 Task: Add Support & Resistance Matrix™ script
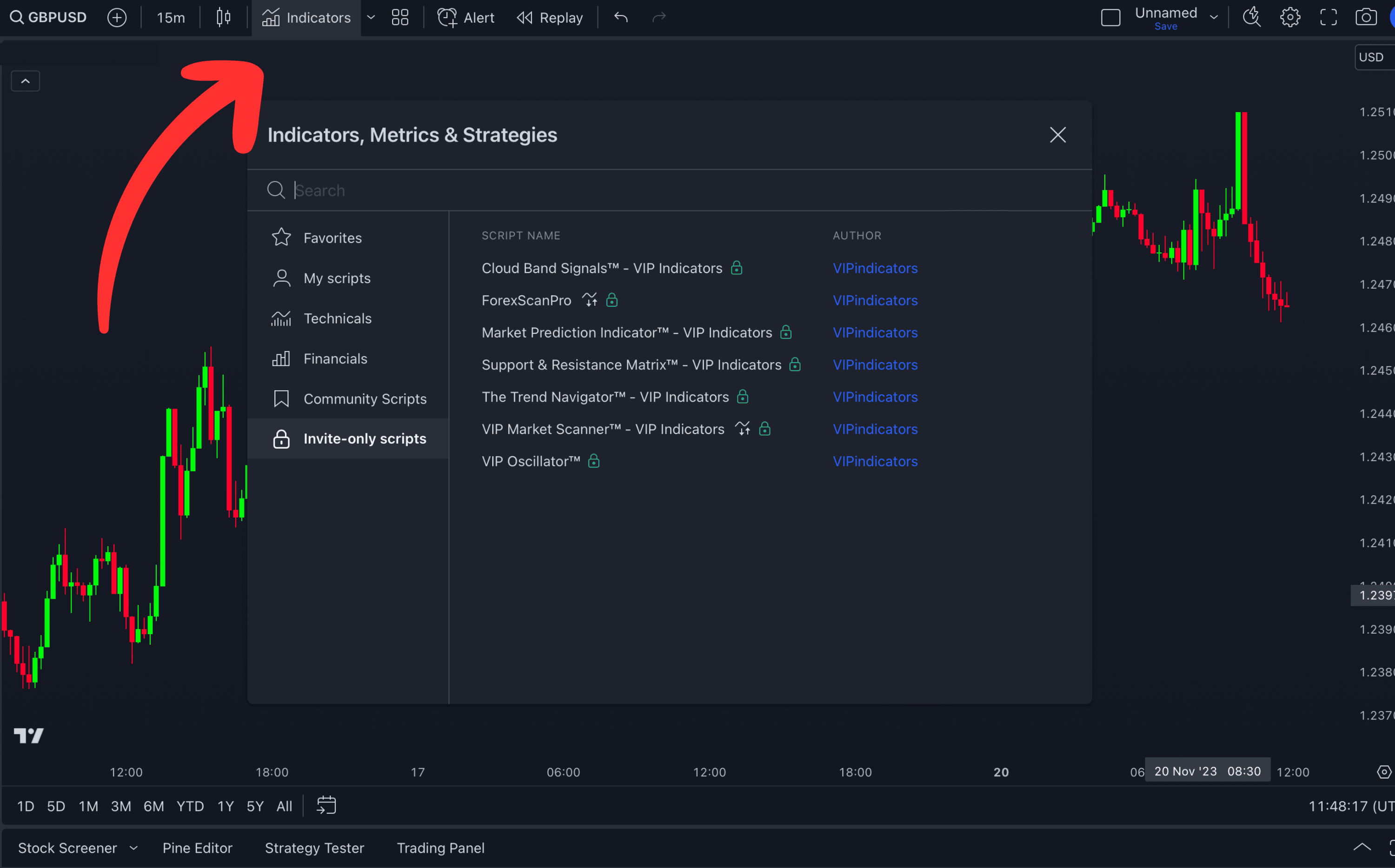631,364
